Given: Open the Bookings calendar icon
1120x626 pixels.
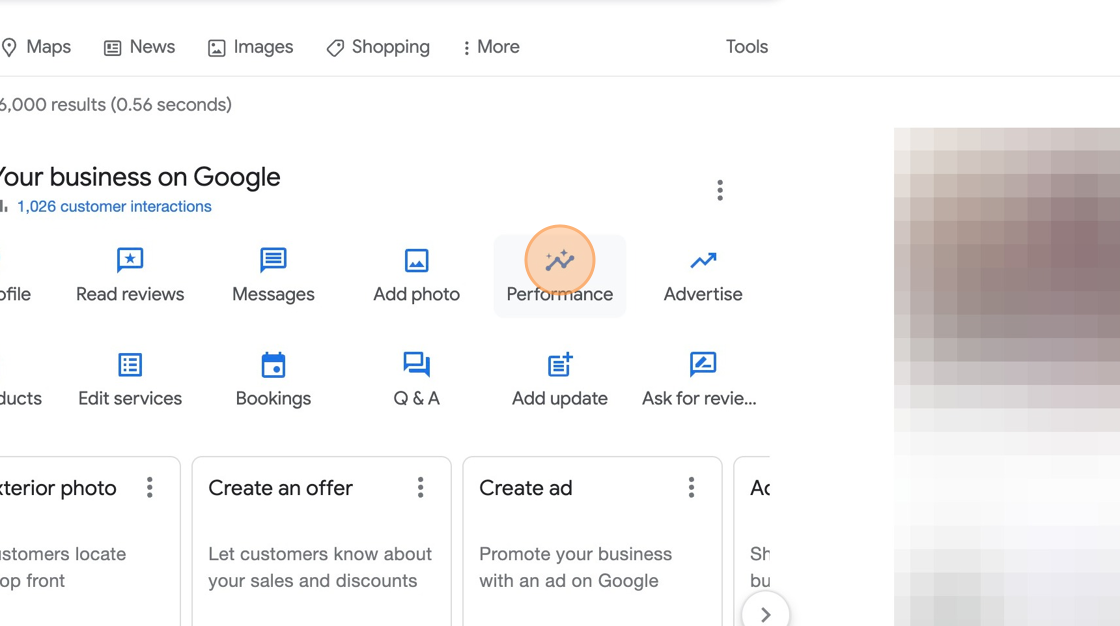Looking at the screenshot, I should point(274,364).
